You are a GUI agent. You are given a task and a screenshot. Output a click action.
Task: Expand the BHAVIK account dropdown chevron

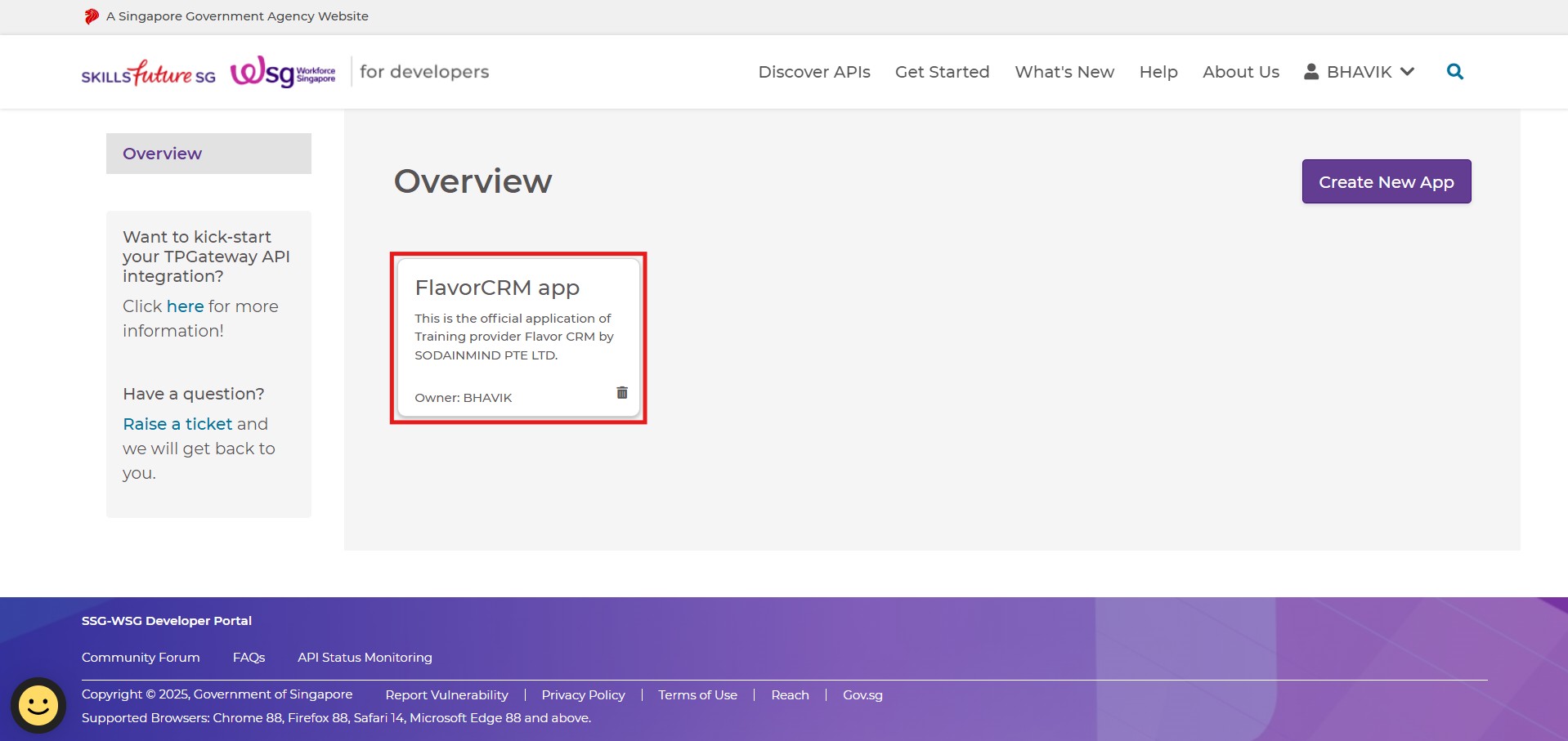point(1407,72)
